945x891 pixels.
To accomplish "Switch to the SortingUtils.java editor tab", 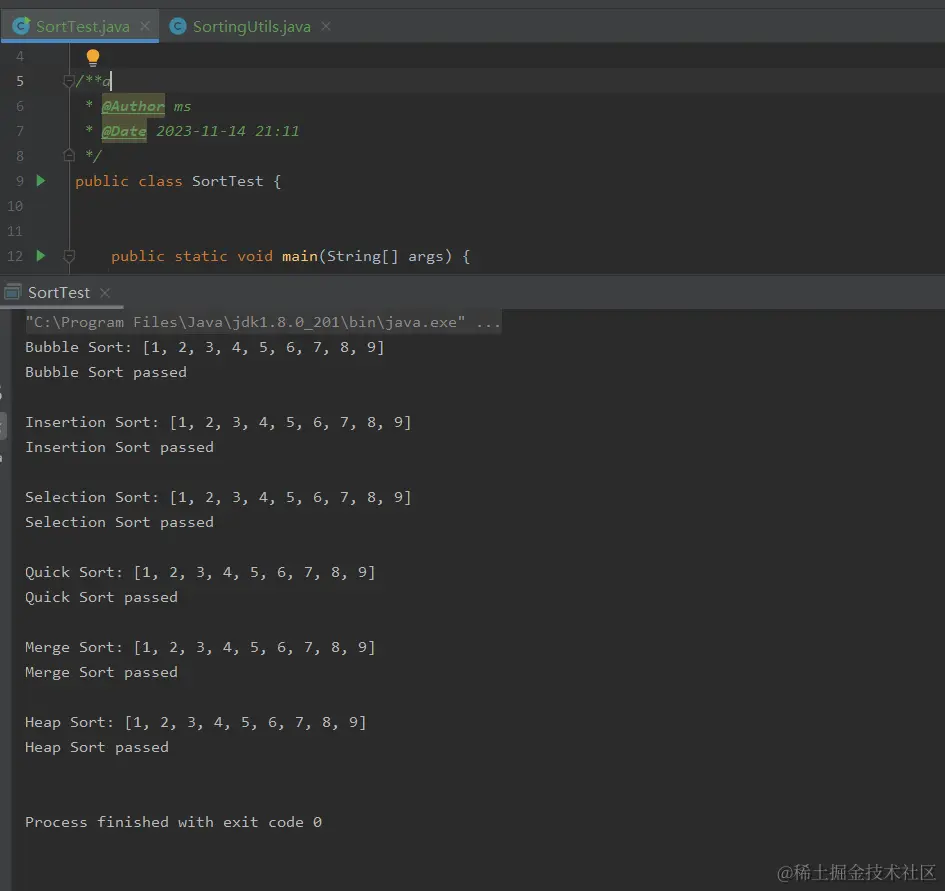I will point(251,27).
